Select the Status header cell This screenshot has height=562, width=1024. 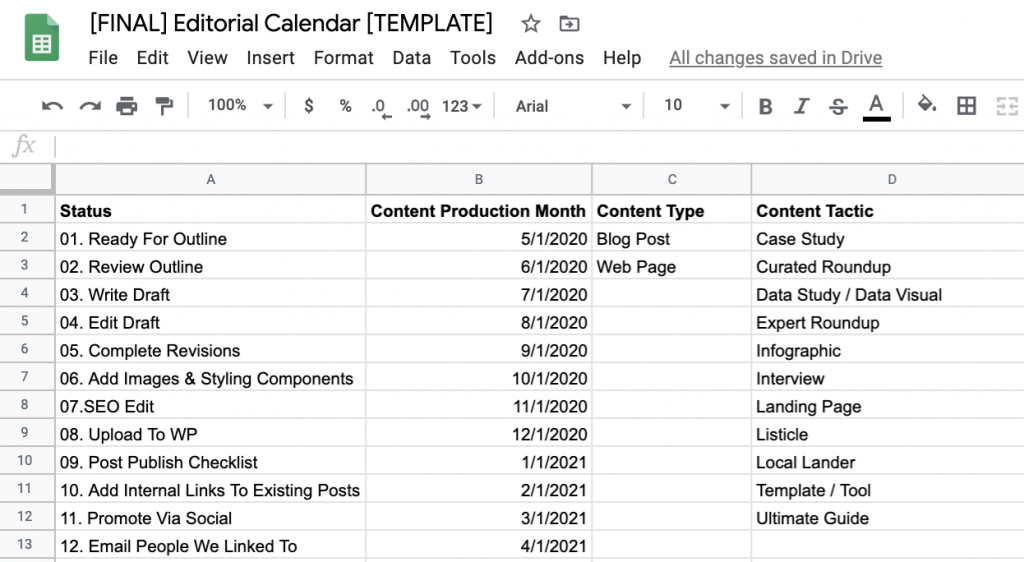coord(210,210)
